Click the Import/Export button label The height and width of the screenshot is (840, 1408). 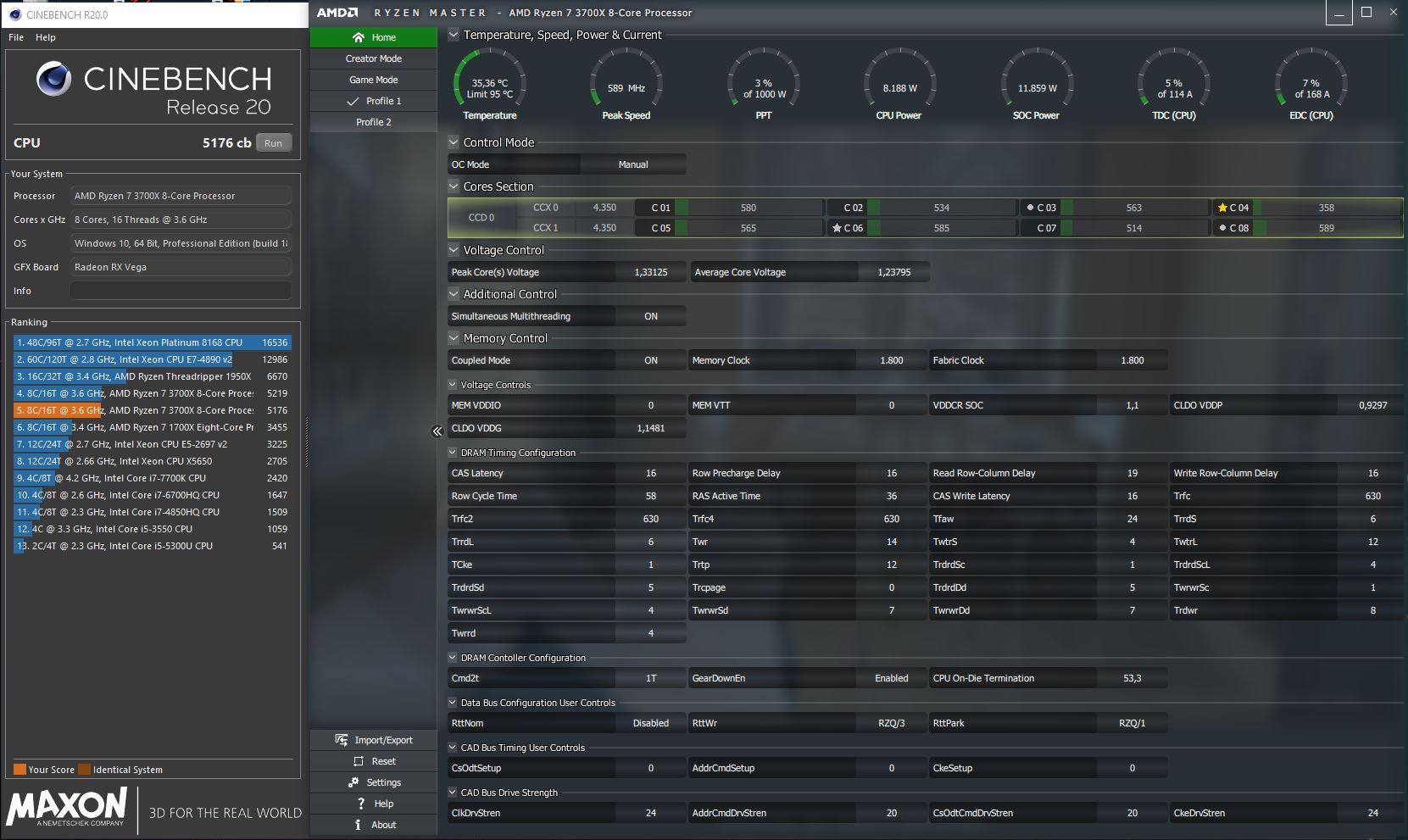(x=384, y=740)
